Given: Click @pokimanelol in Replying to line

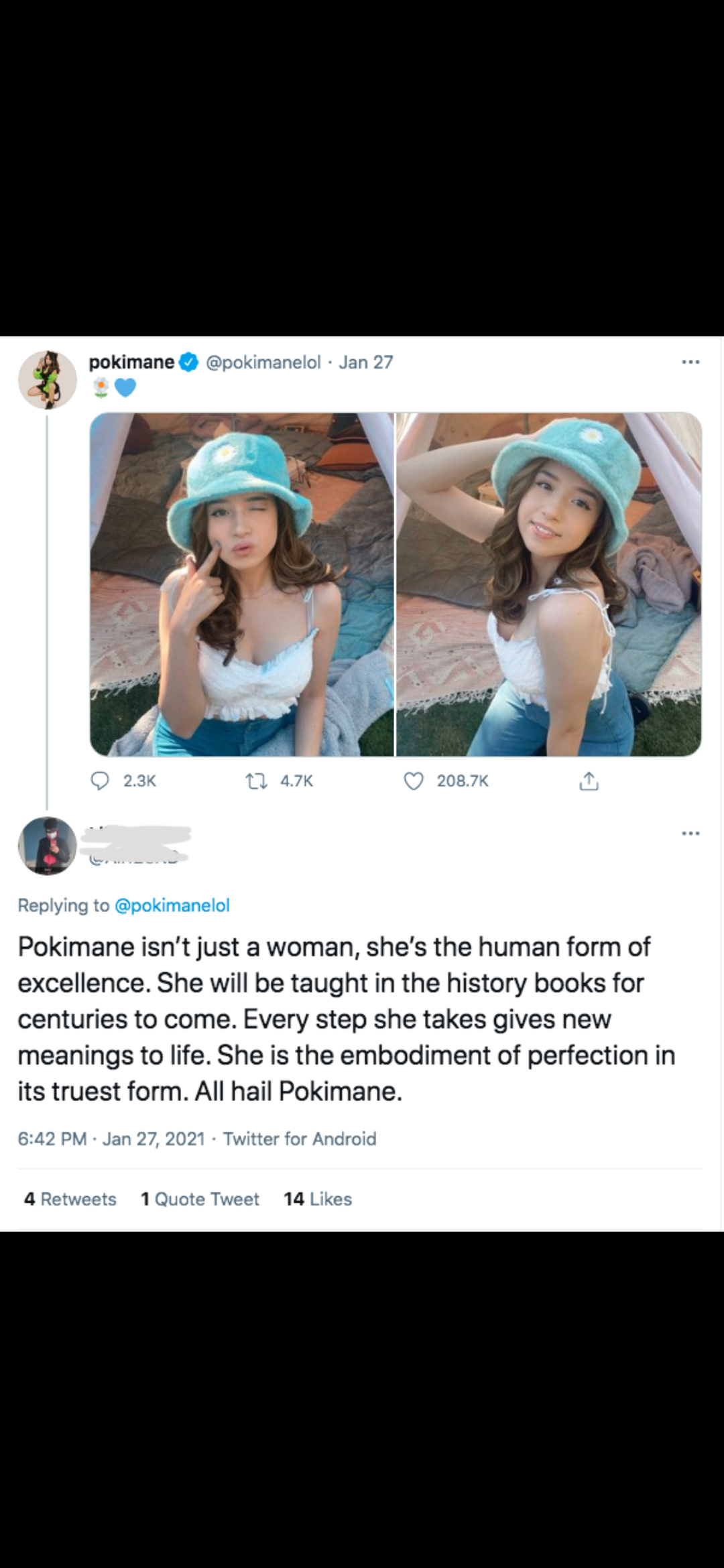Looking at the screenshot, I should [172, 905].
